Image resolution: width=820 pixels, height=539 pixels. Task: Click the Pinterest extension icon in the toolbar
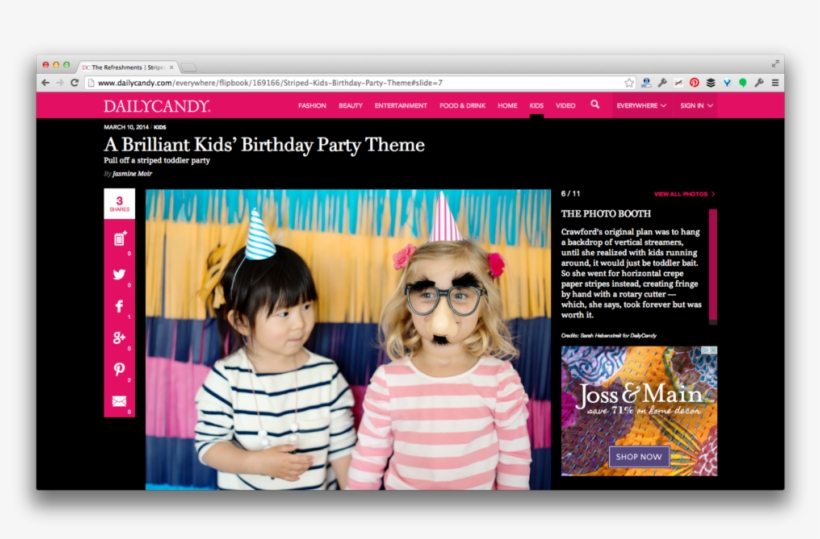point(694,83)
